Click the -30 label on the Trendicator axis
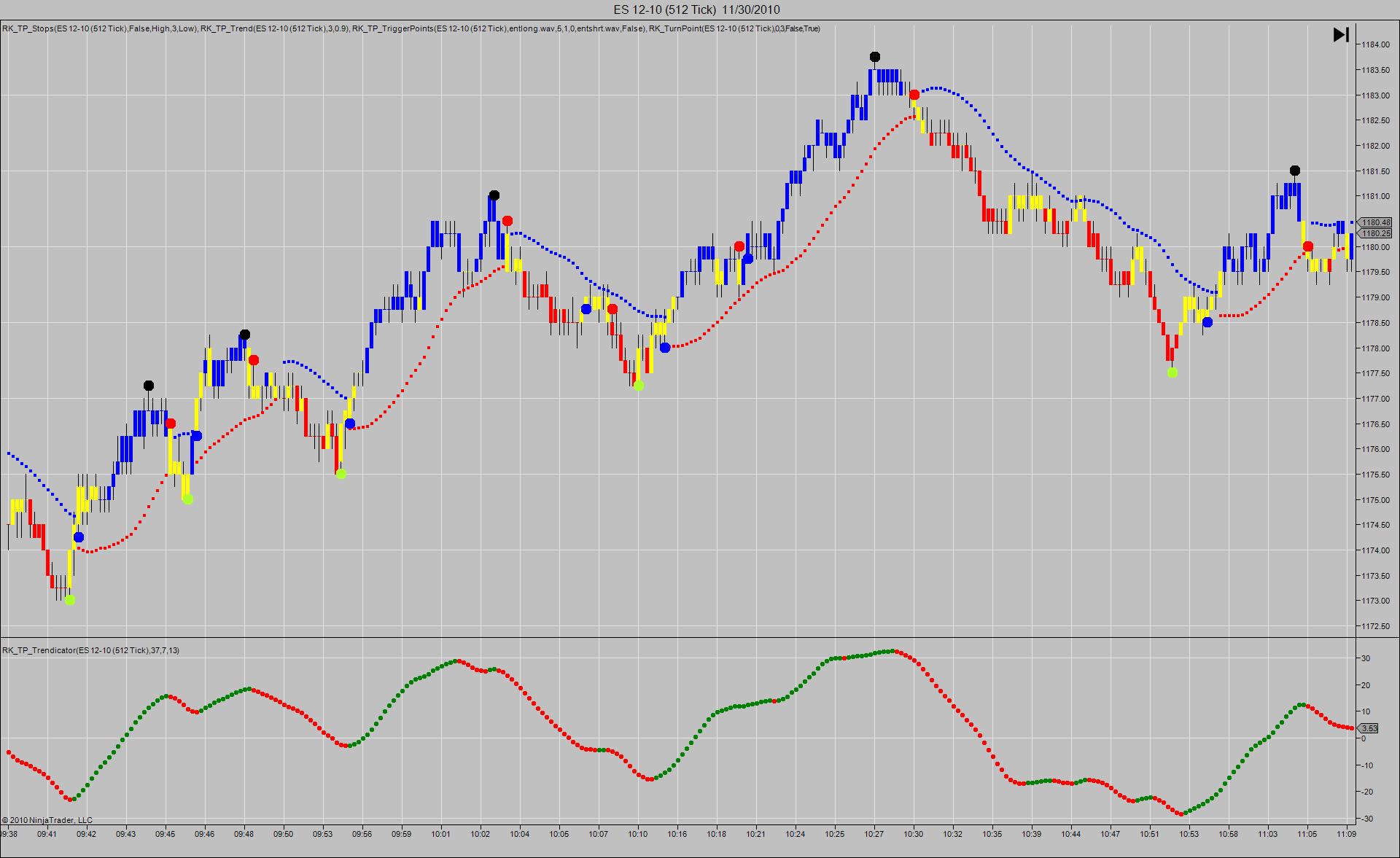Screen dimensions: 1400x858 (x=1366, y=819)
